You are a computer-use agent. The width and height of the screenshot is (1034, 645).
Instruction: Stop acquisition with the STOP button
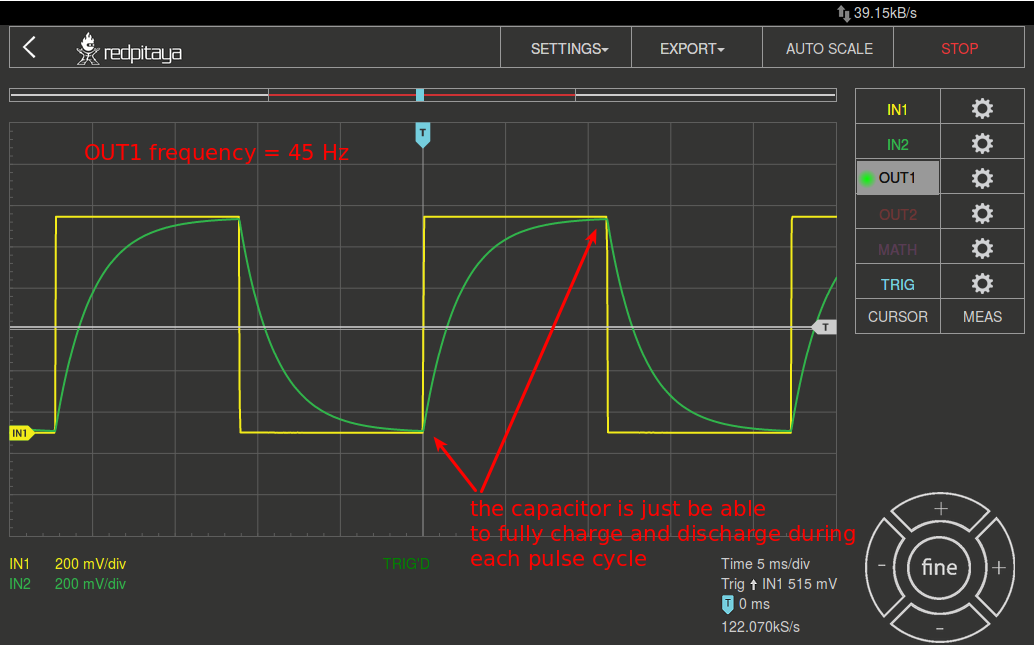point(959,48)
